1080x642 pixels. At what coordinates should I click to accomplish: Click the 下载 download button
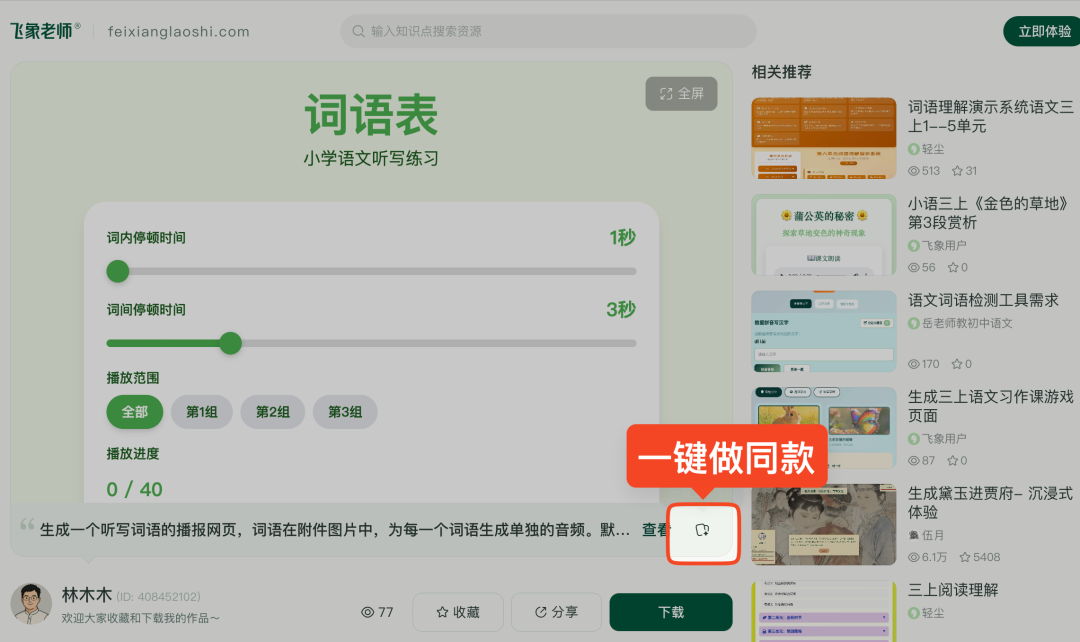click(x=670, y=611)
